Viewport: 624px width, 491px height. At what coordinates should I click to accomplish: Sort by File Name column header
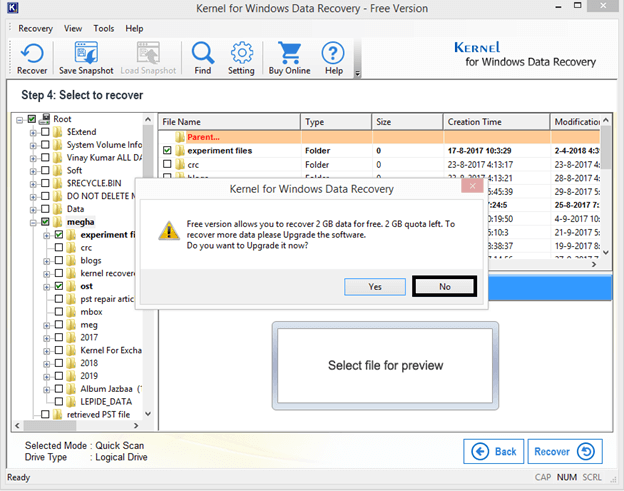click(230, 122)
